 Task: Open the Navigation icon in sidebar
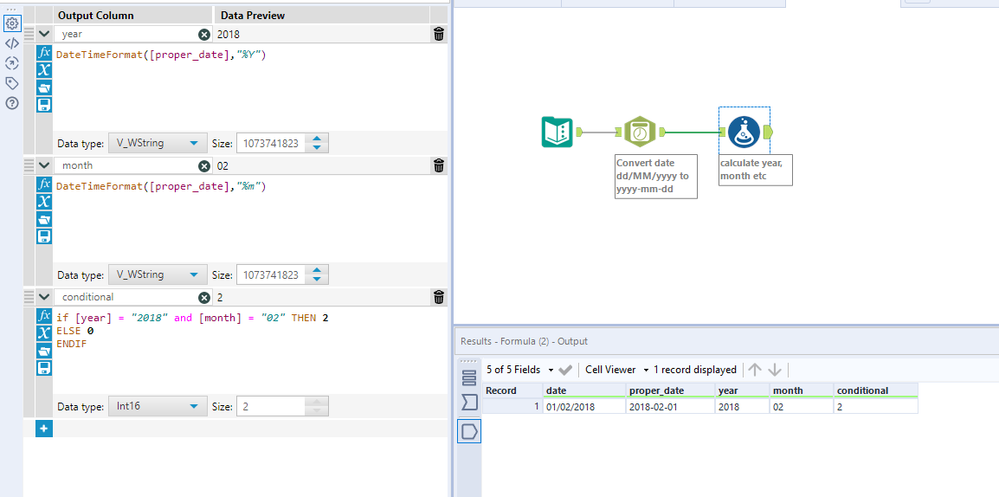tap(11, 63)
